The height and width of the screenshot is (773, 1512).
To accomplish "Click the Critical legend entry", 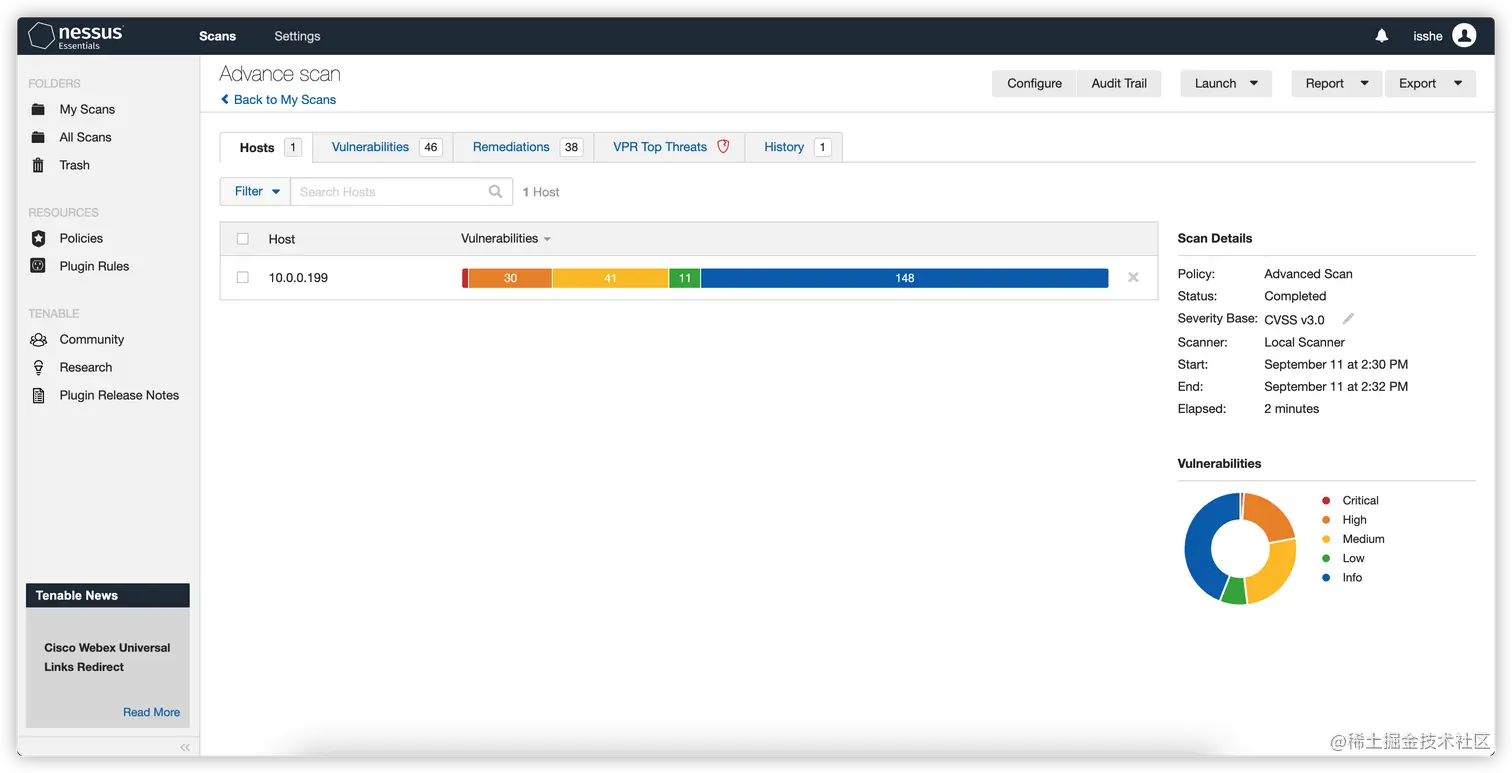I will tap(1350, 500).
